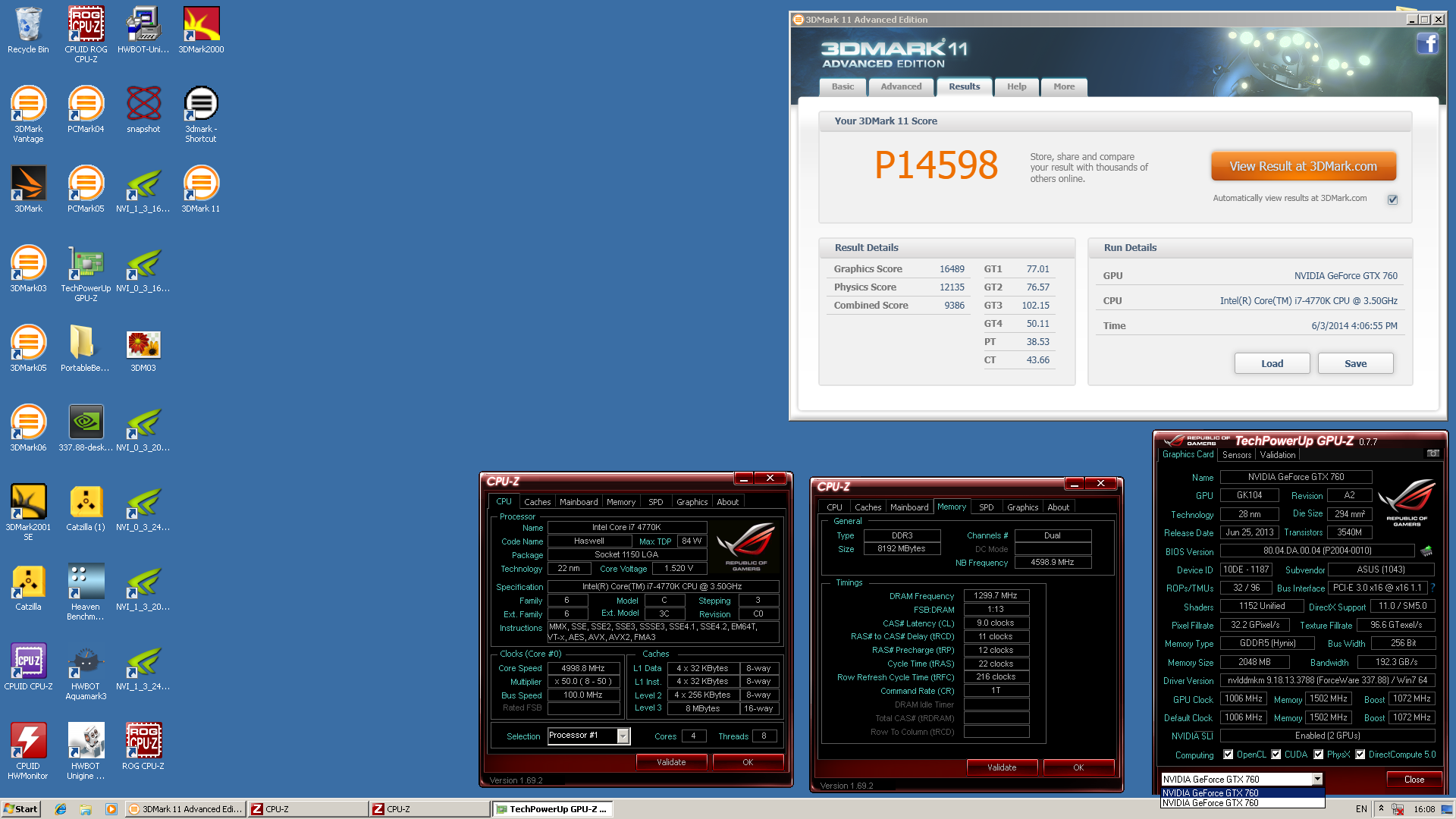Launch the 3DMark2001 SE desktop icon
The height and width of the screenshot is (819, 1456).
point(28,512)
